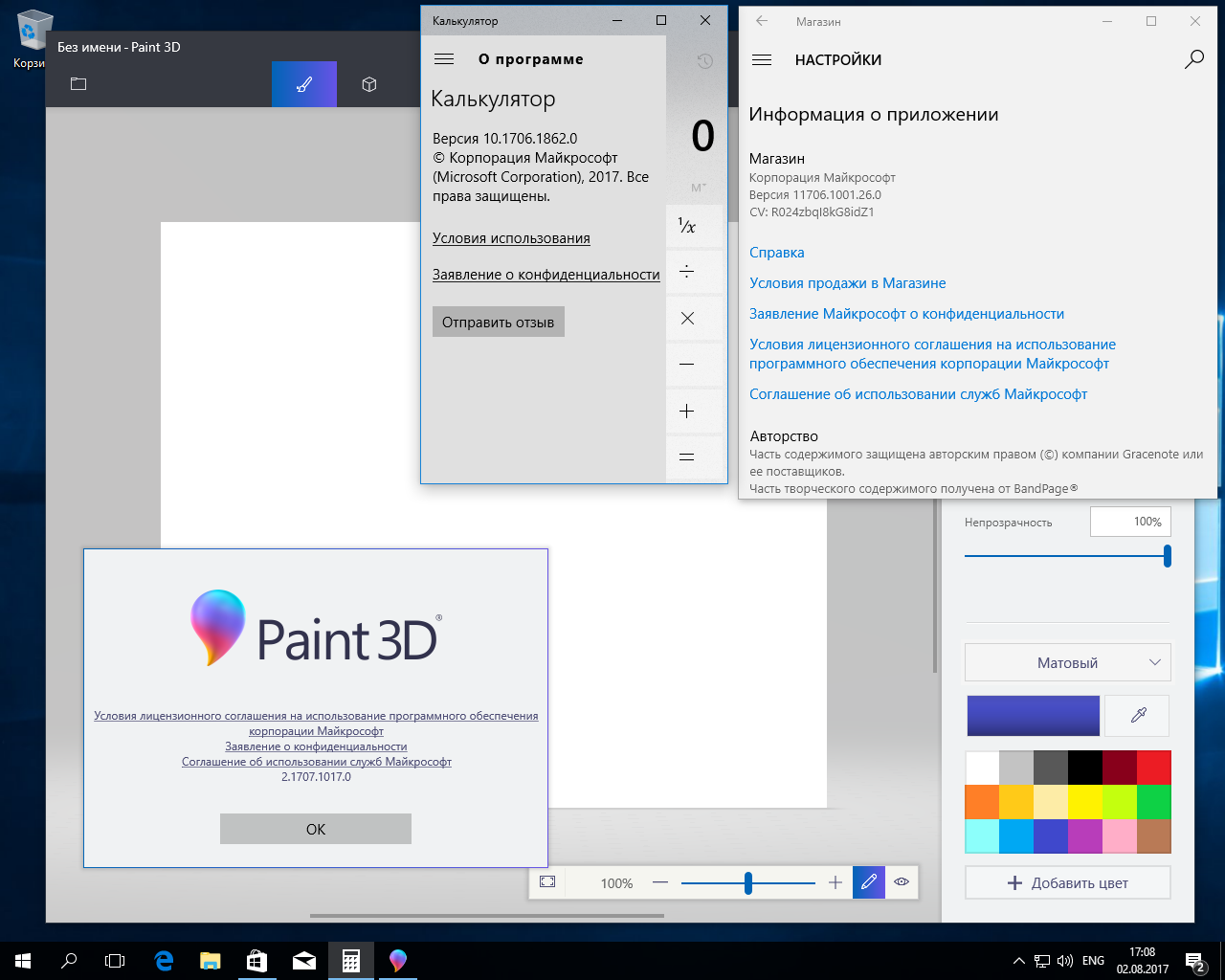Click the opacity 100% input field
The image size is (1225, 980).
click(1130, 522)
